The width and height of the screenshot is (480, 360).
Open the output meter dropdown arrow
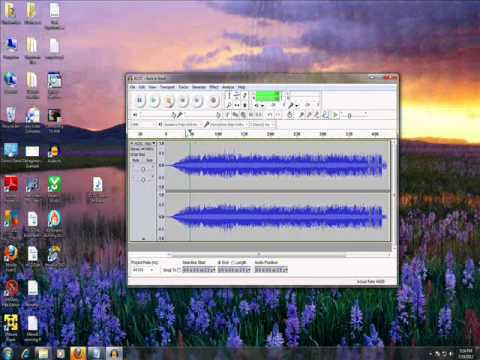262,106
